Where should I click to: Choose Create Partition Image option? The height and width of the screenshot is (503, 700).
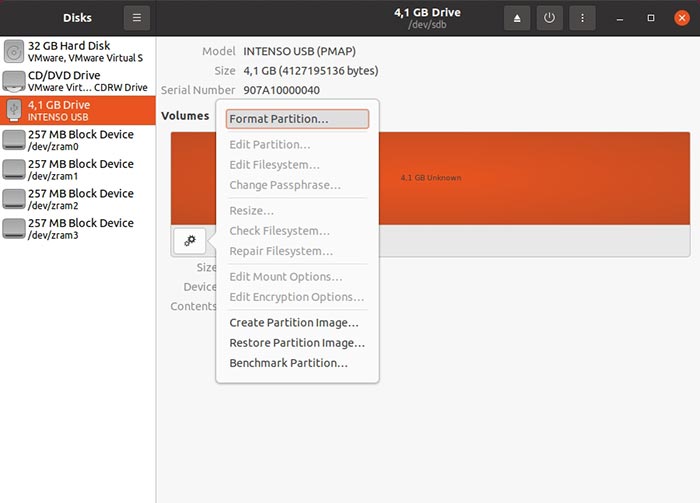(294, 323)
